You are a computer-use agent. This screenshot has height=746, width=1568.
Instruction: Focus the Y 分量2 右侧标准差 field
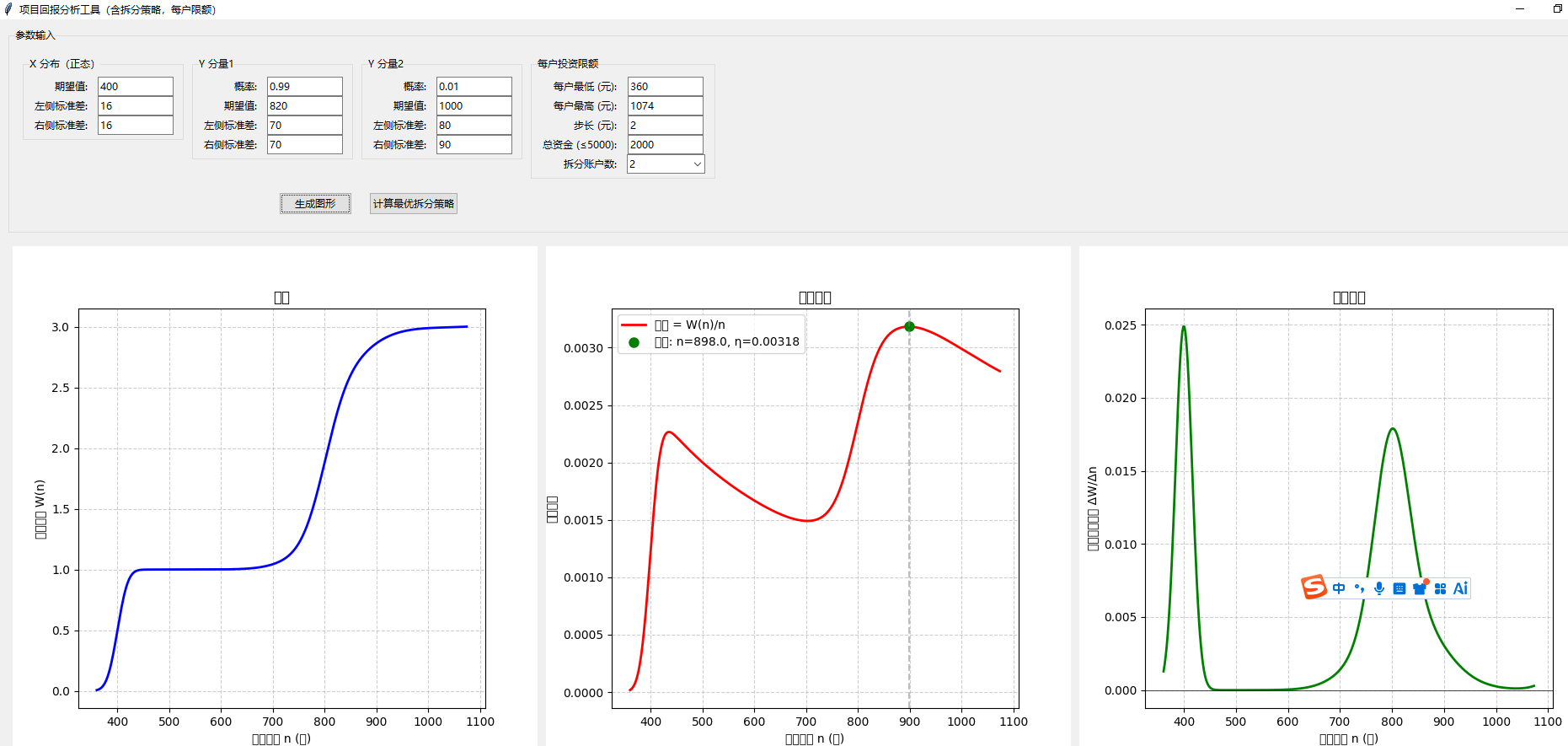pyautogui.click(x=474, y=145)
